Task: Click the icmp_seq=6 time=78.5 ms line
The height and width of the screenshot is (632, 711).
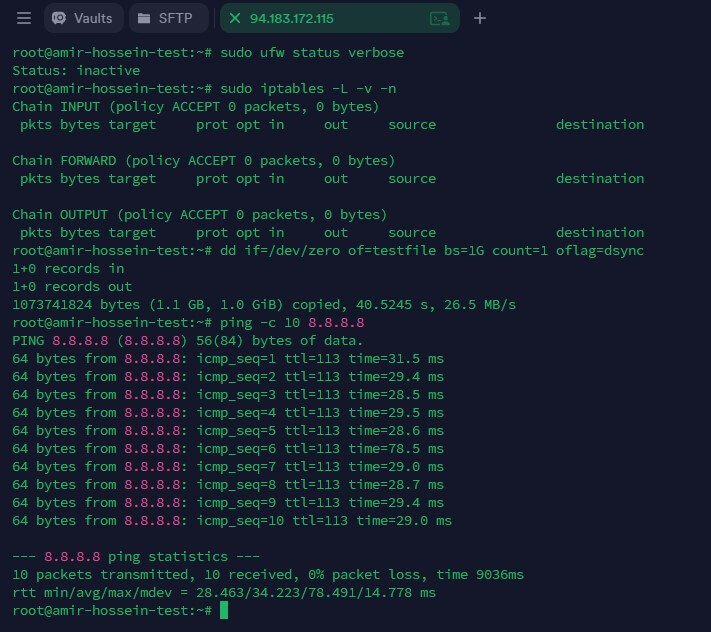Action: click(228, 448)
